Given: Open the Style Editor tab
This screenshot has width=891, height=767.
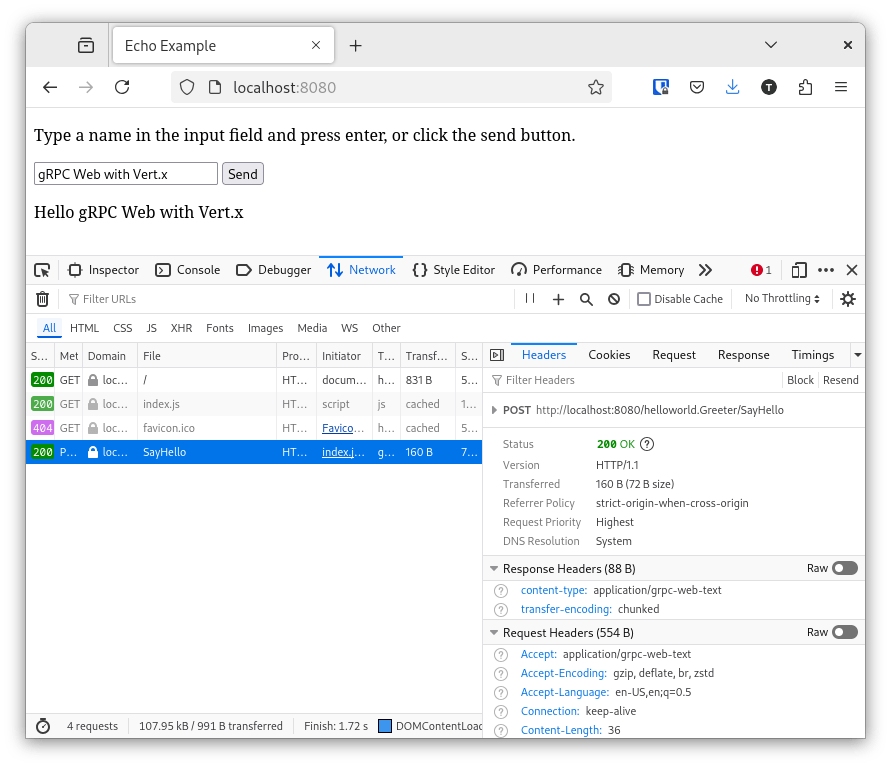Looking at the screenshot, I should tap(453, 270).
